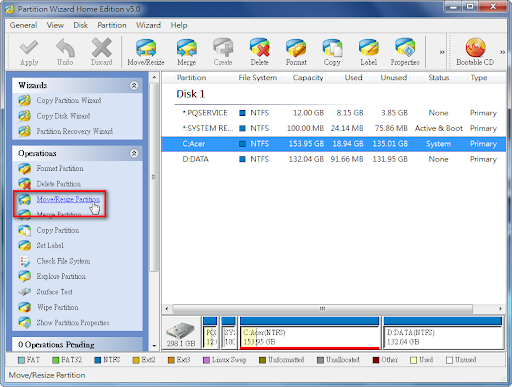Launch Copy Partition Wizard
This screenshot has width=512, height=387.
(x=69, y=100)
